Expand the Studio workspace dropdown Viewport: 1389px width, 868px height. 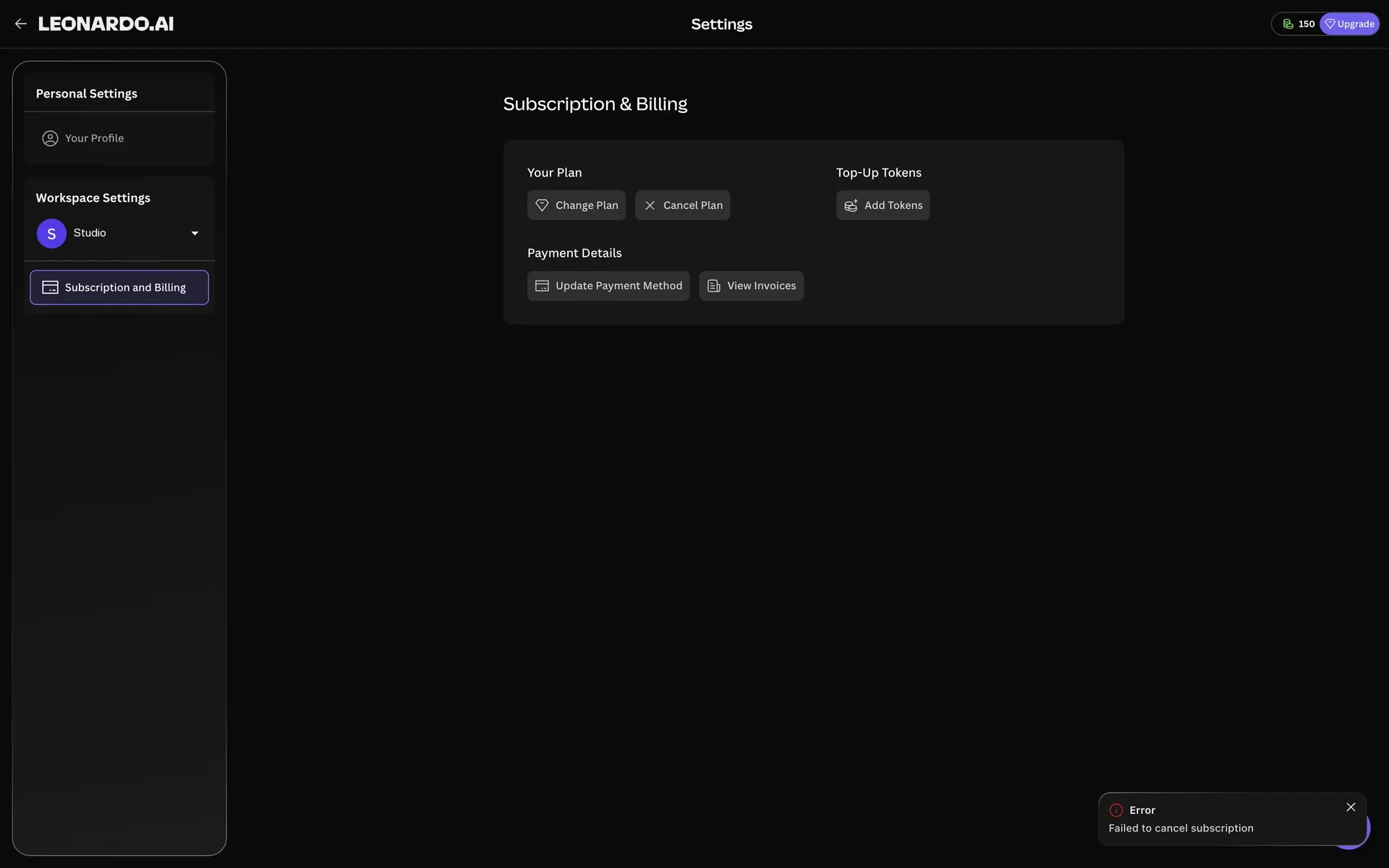click(x=195, y=233)
